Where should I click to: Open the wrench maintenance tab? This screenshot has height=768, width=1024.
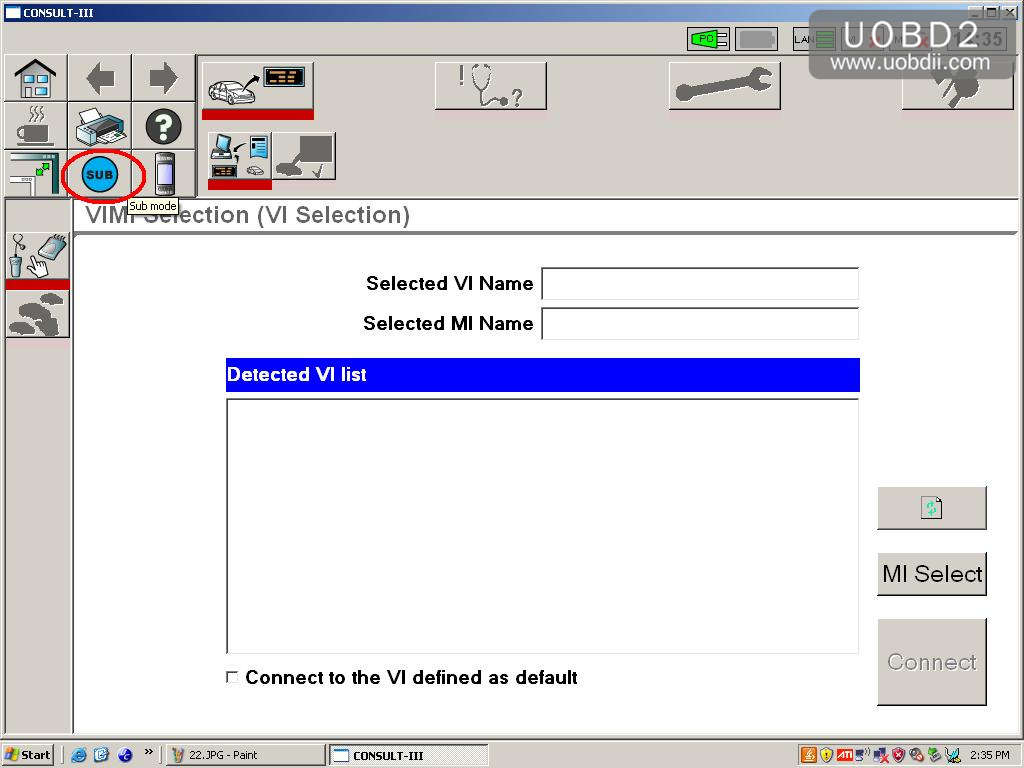[724, 86]
